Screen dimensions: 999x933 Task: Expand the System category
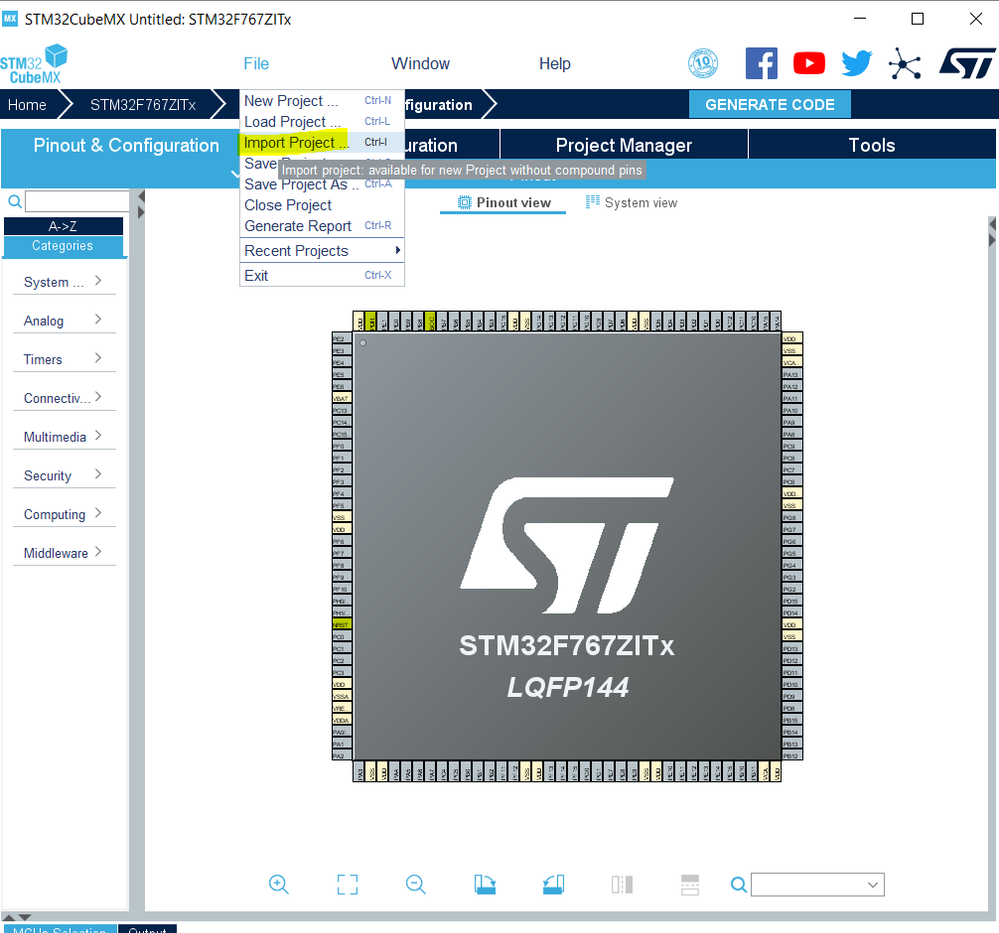point(64,282)
